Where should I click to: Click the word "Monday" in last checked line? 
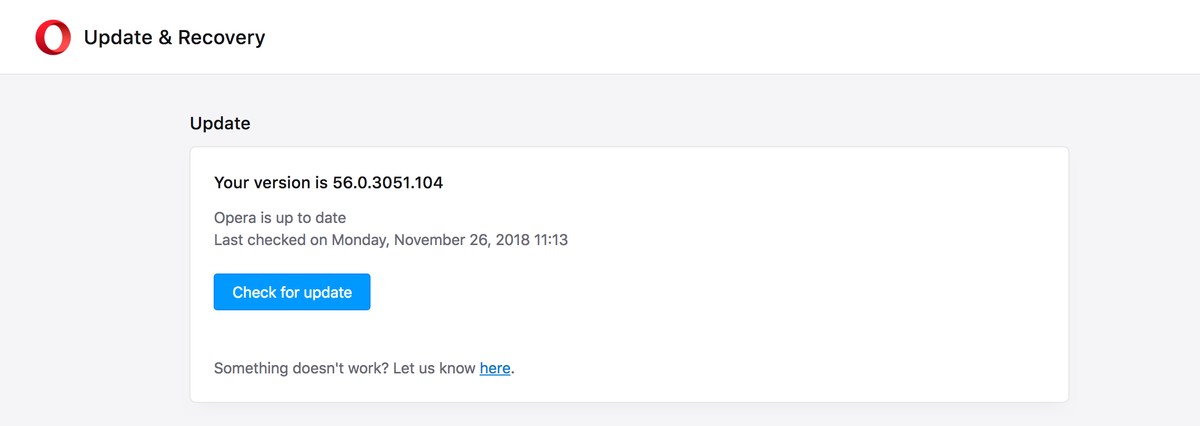(x=361, y=240)
